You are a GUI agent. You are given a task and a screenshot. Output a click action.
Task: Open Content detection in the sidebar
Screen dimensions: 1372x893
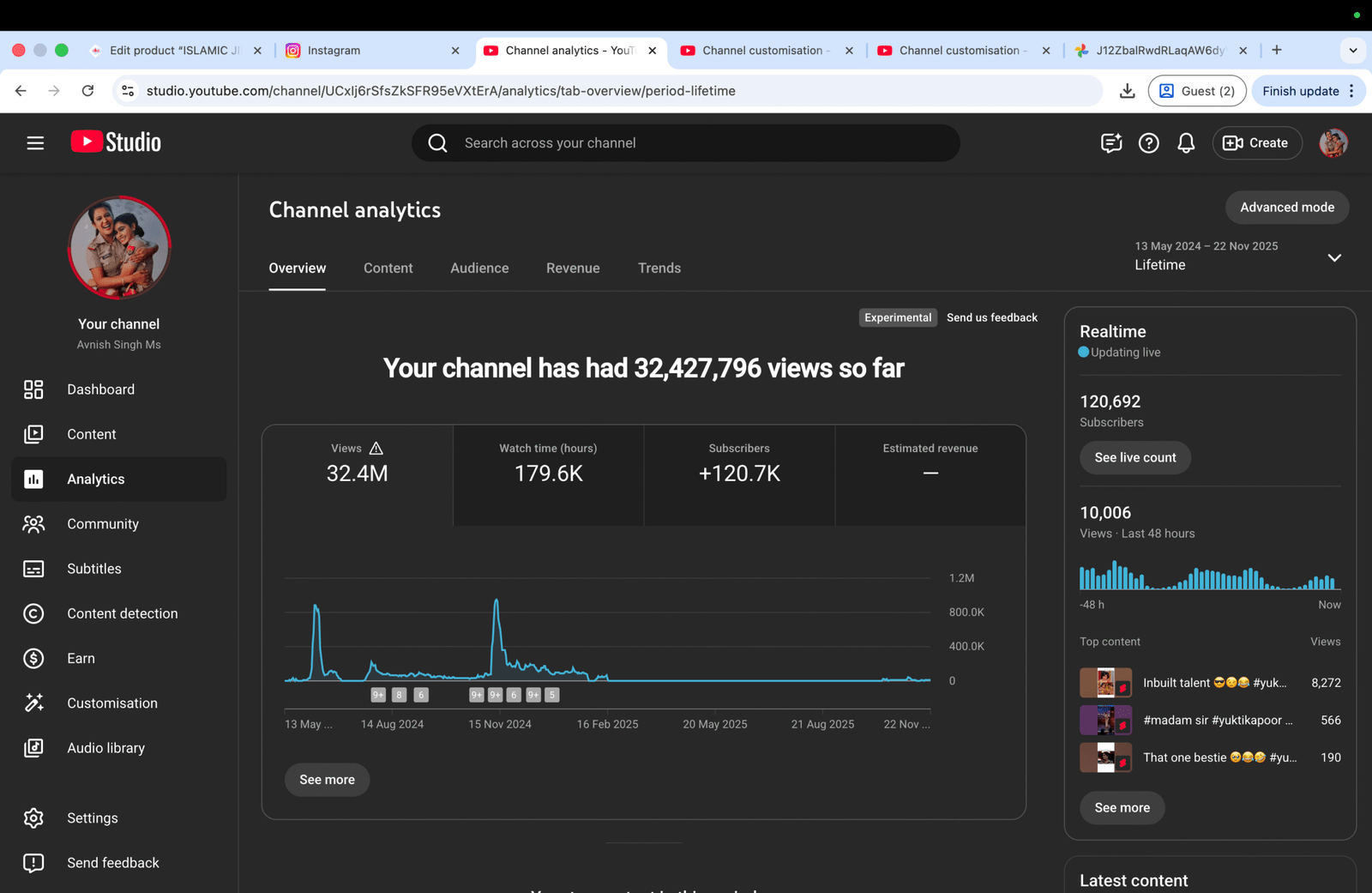pos(122,613)
